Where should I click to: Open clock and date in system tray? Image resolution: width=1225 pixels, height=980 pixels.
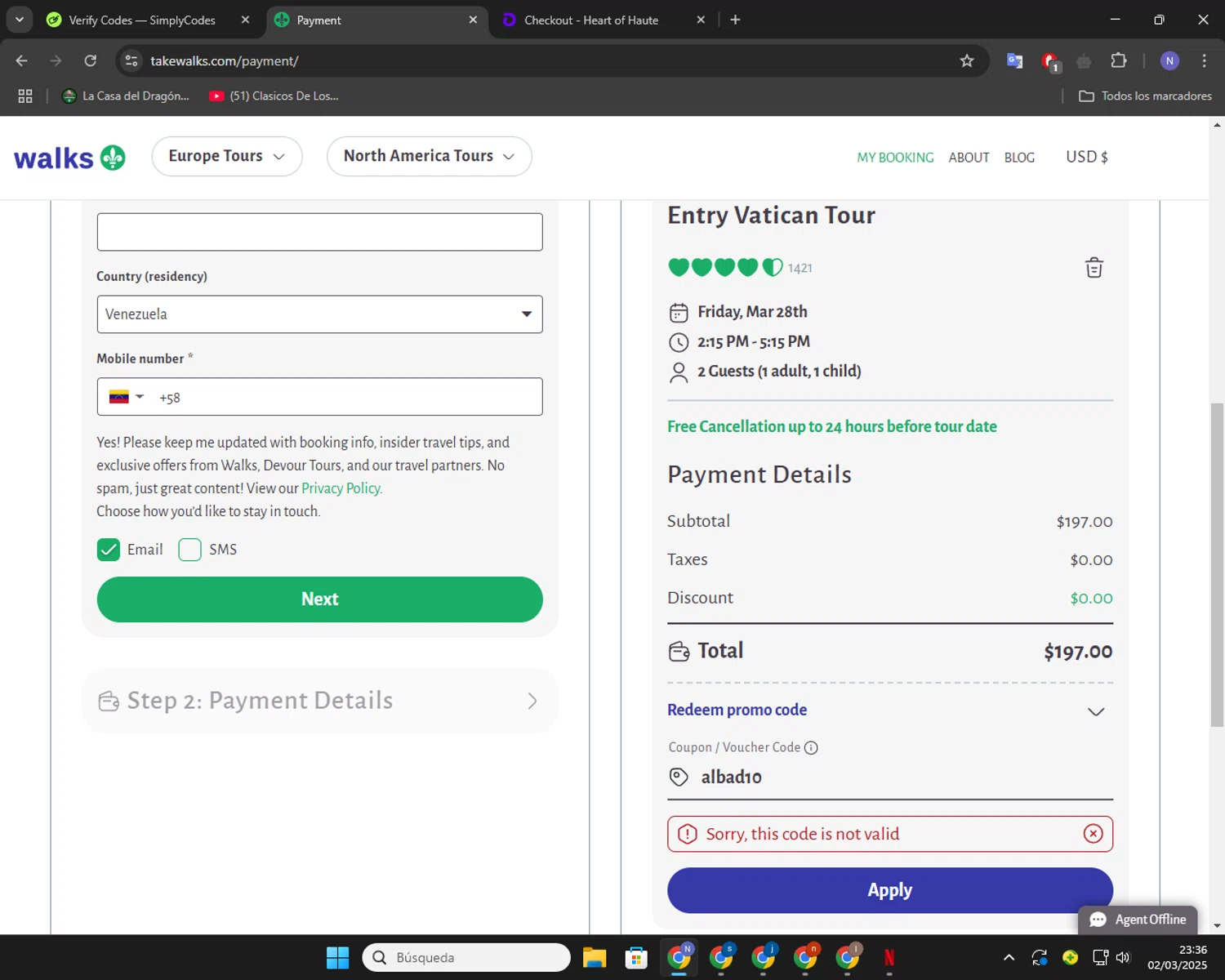(1177, 957)
